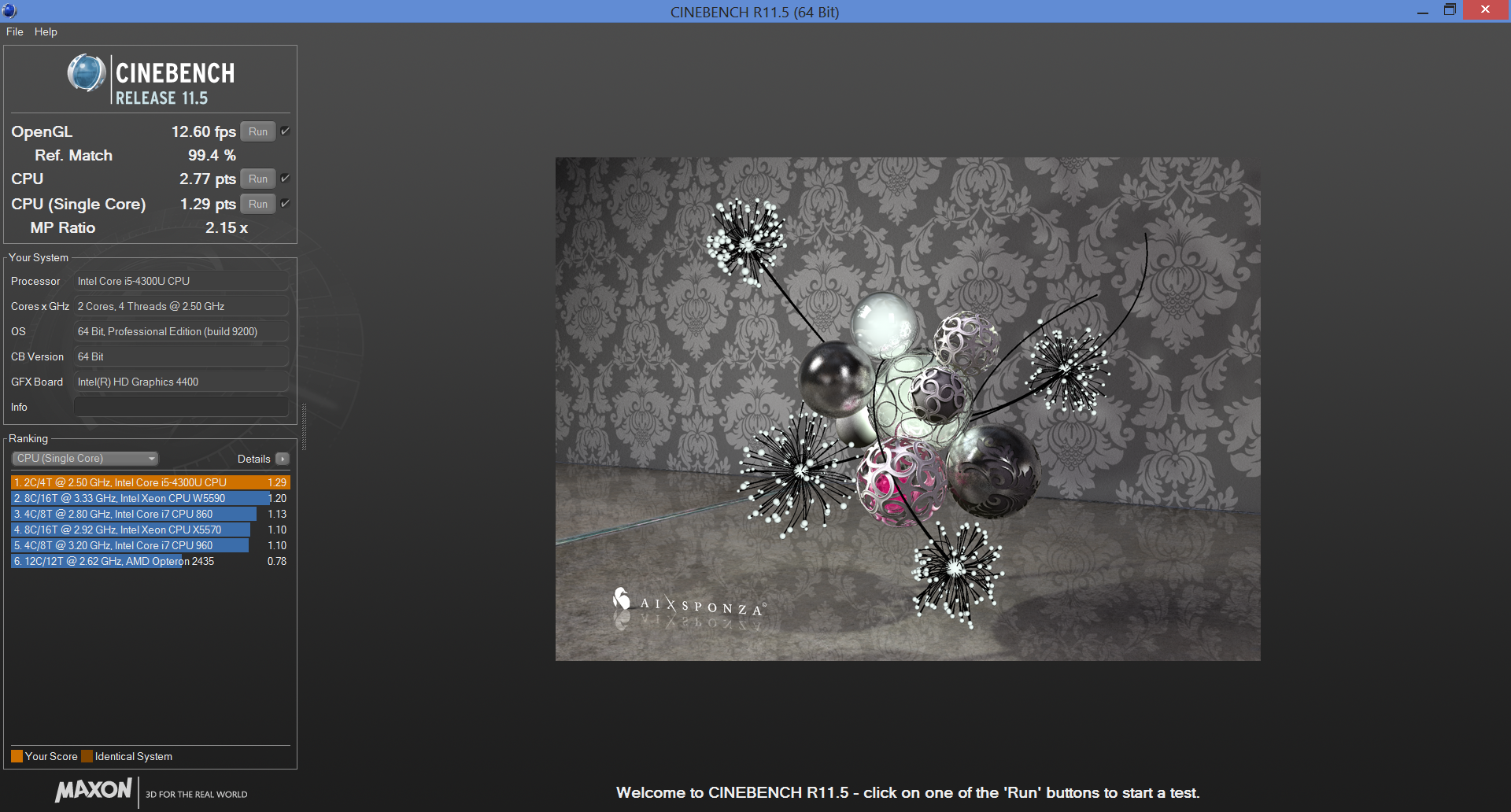Select ranking row Intel Core i7 CPU 860

click(150, 514)
